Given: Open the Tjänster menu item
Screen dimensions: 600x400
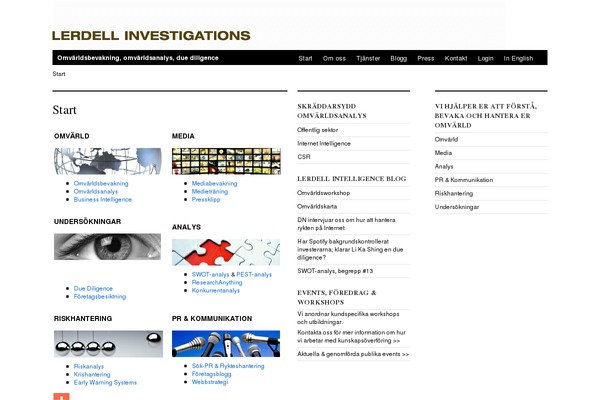Looking at the screenshot, I should click(x=368, y=58).
